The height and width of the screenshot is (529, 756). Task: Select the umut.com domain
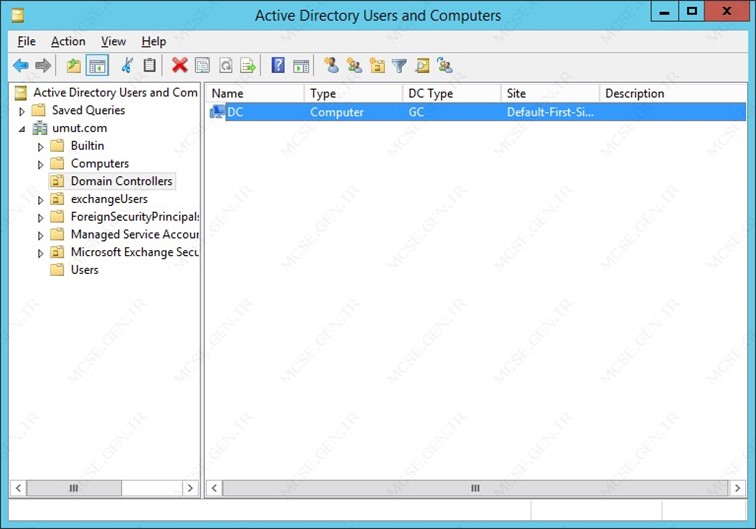pos(80,128)
